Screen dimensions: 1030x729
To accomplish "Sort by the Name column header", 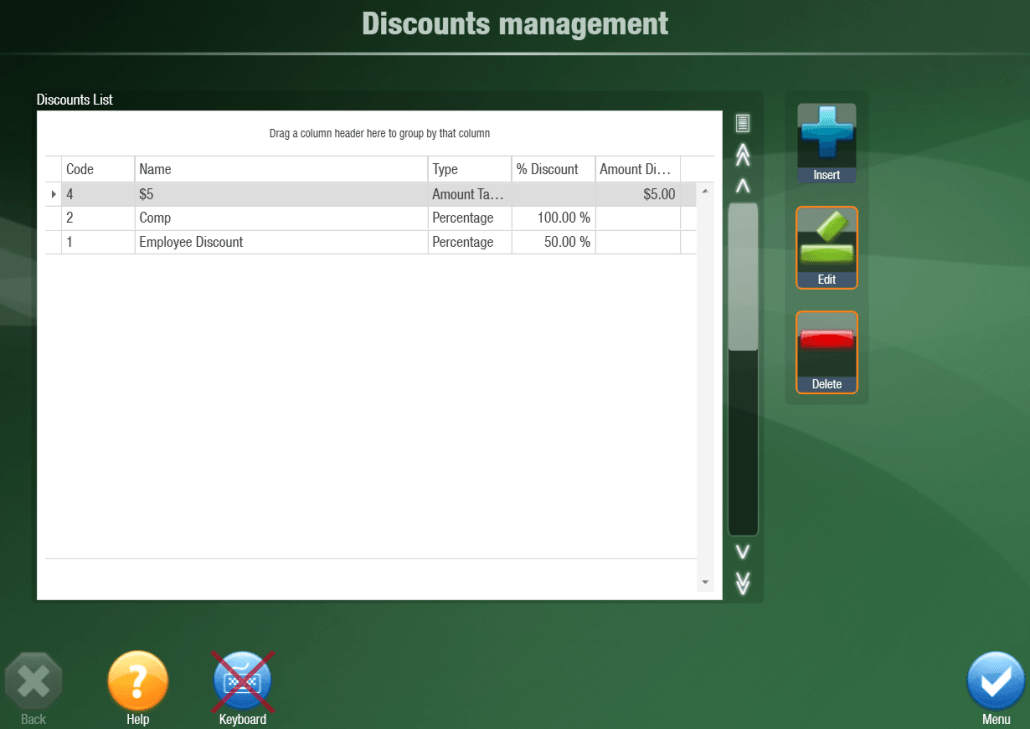I will click(x=280, y=168).
